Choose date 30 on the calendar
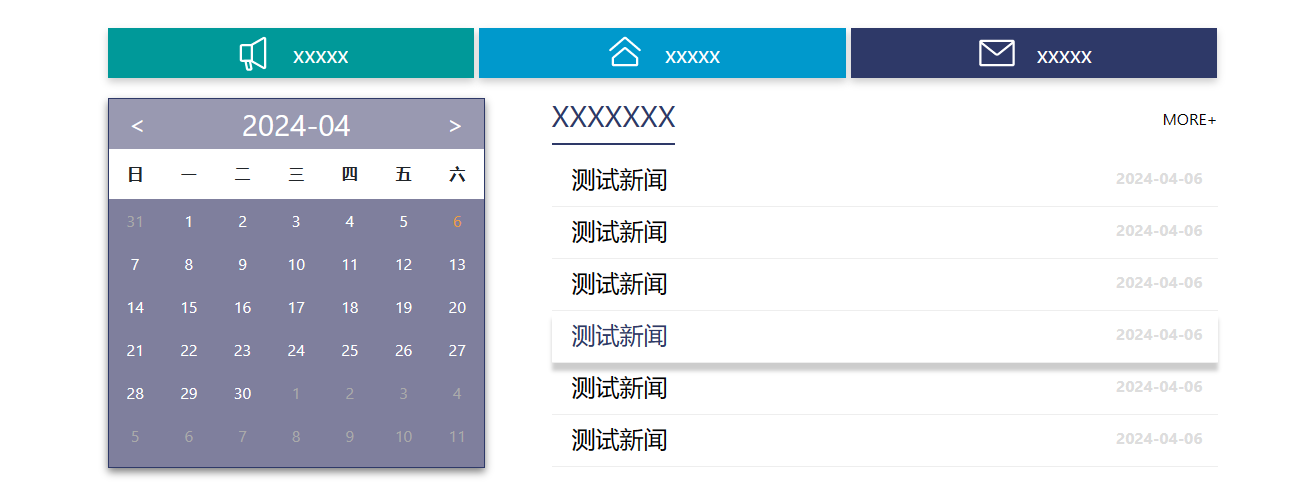 tap(242, 394)
